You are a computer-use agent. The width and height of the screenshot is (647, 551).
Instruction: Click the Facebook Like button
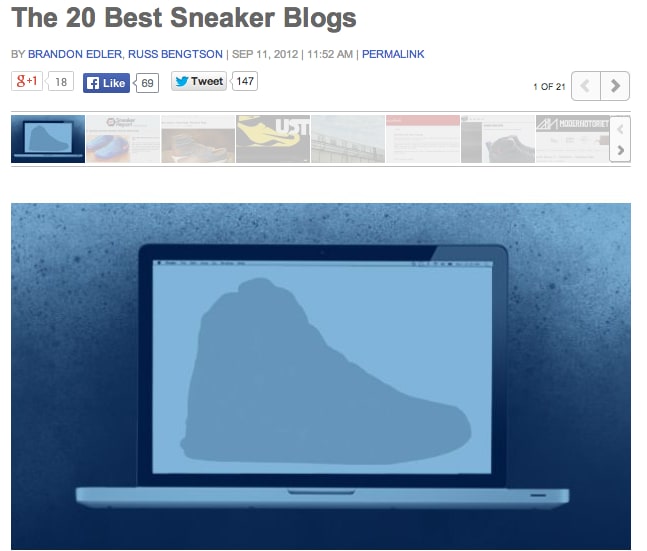106,83
